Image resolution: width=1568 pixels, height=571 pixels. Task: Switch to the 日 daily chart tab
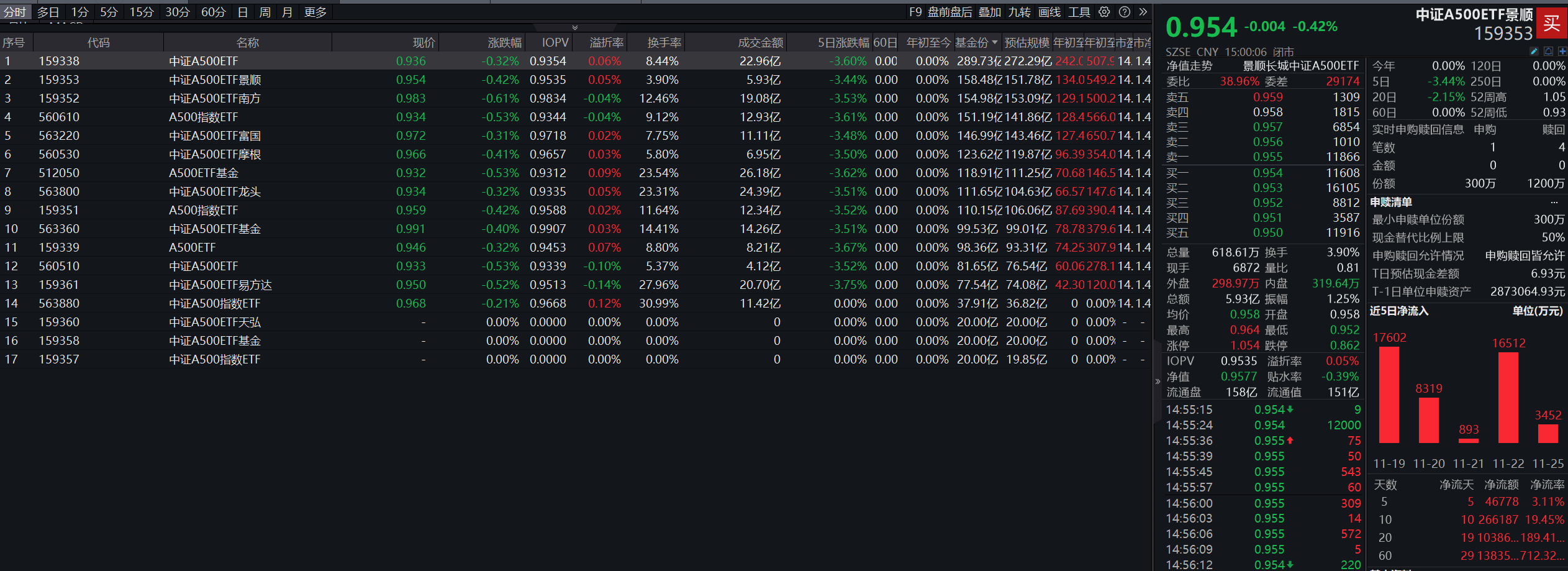(242, 11)
